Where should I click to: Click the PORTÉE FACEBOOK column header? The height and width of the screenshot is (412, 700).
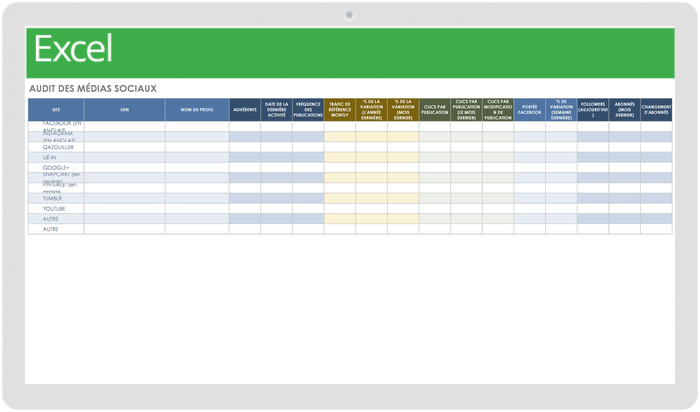[529, 109]
